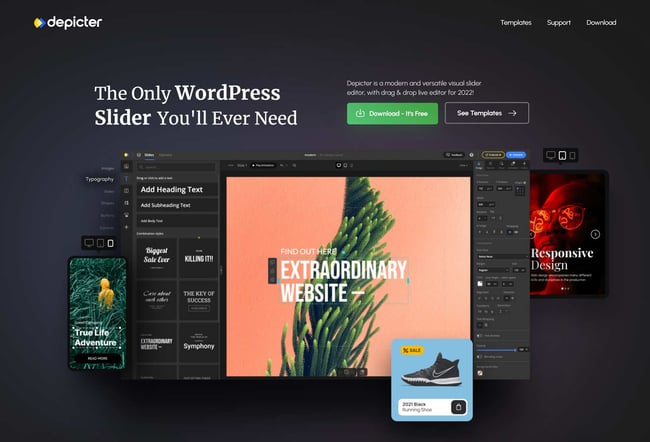Open the Templates menu item
The image size is (650, 442).
[x=515, y=22]
